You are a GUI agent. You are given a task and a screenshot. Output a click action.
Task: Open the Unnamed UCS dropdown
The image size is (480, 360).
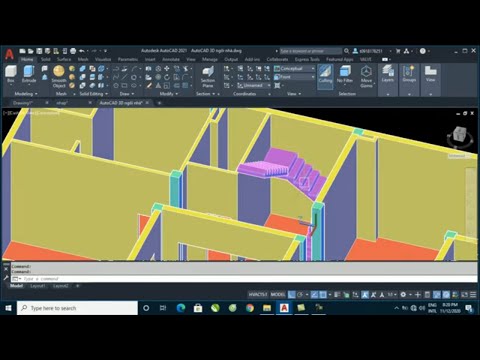254,85
